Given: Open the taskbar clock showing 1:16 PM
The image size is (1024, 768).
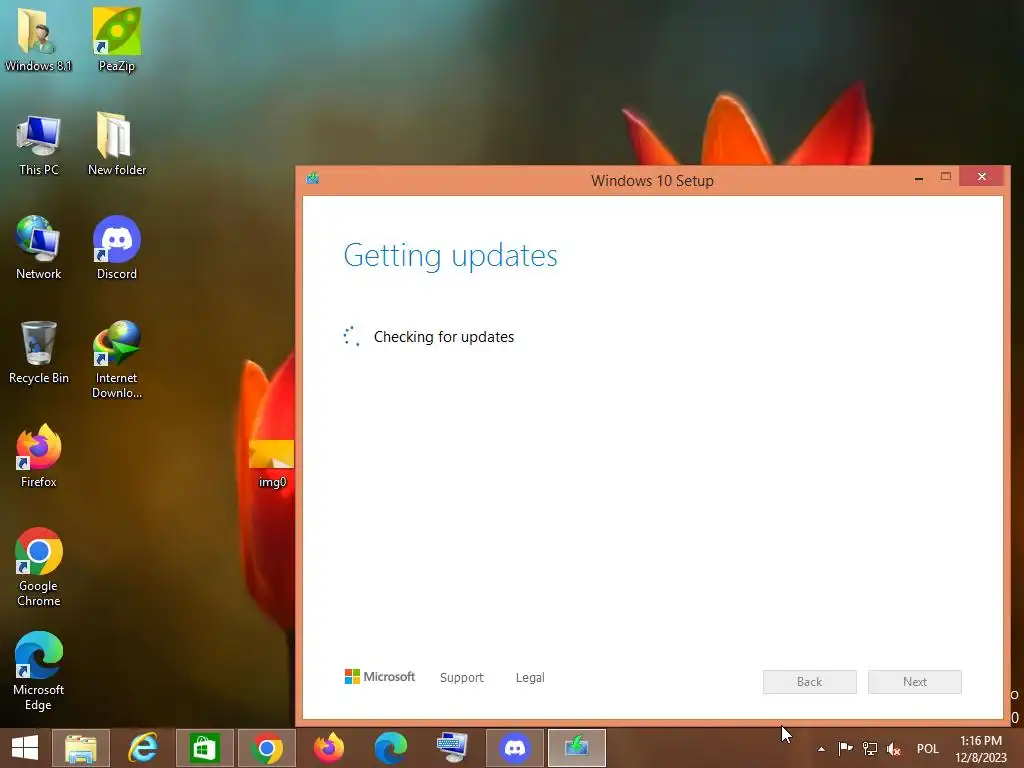Looking at the screenshot, I should tap(981, 749).
